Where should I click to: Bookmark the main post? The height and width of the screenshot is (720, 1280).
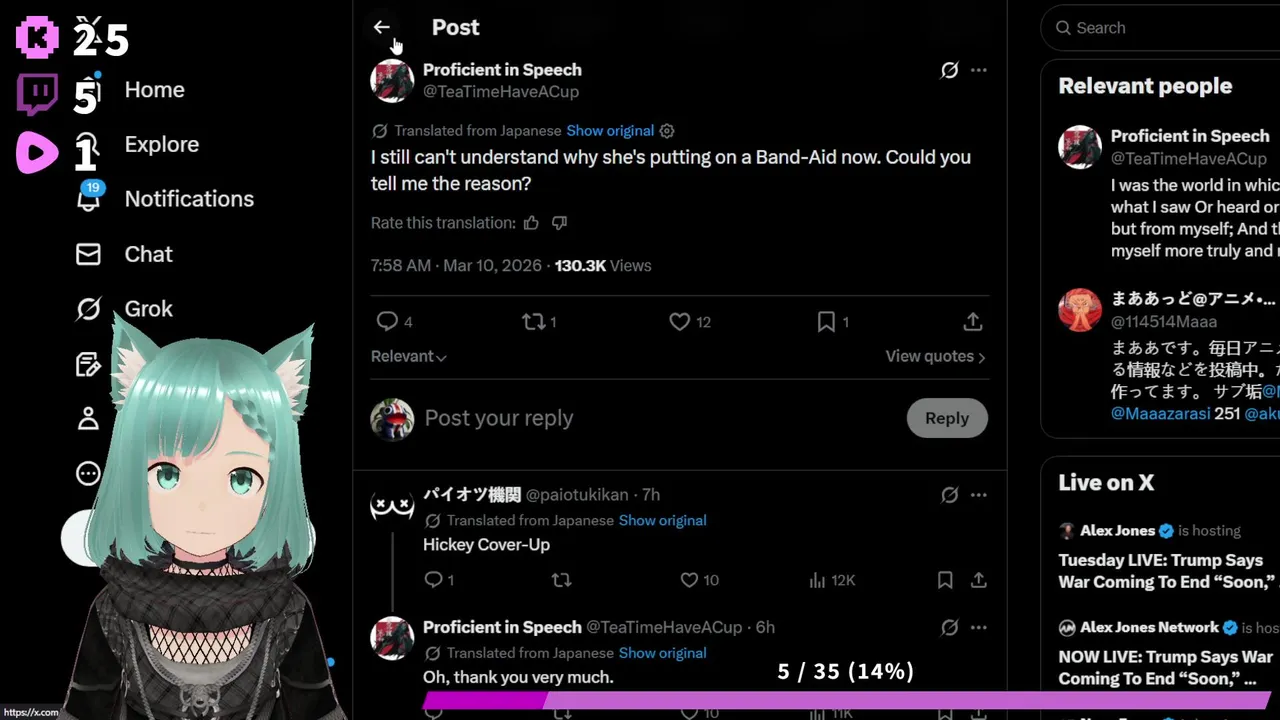tap(832, 322)
